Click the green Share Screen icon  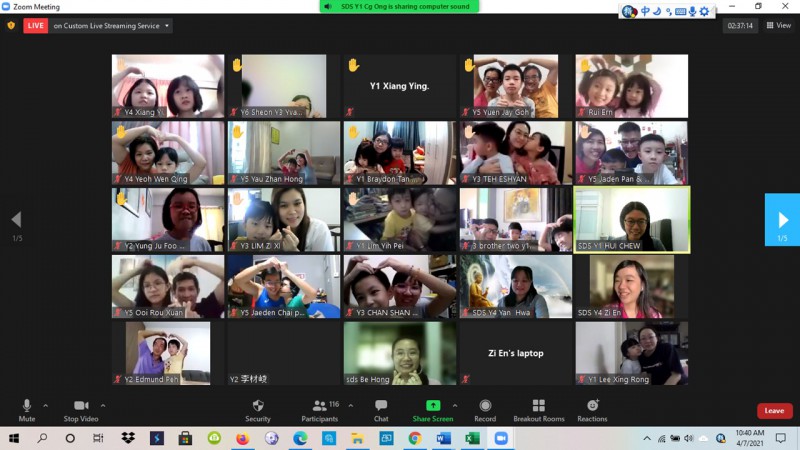(433, 406)
